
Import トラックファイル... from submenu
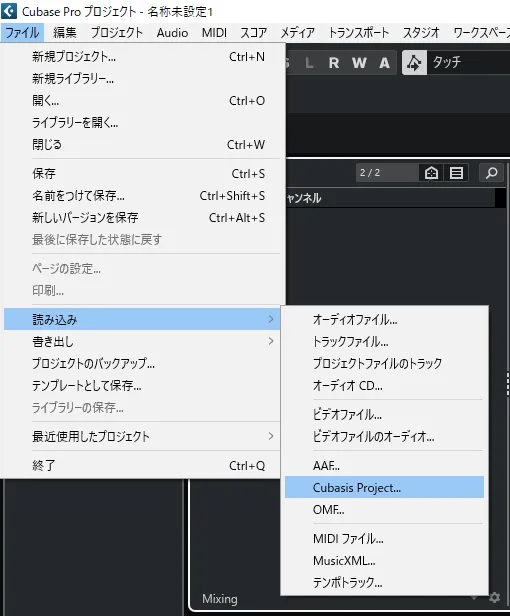tap(384, 341)
